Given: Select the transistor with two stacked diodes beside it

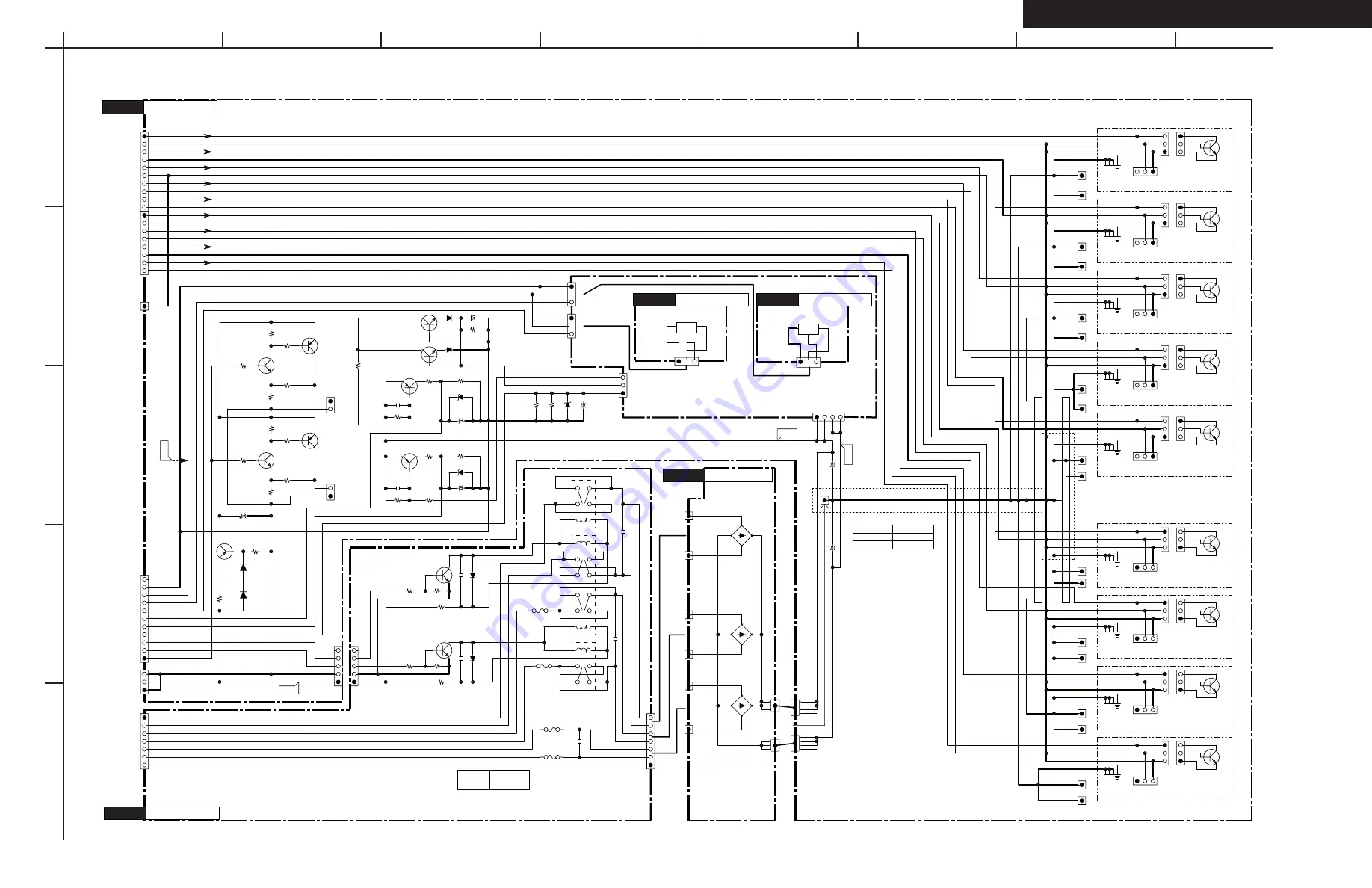Looking at the screenshot, I should 224,552.
